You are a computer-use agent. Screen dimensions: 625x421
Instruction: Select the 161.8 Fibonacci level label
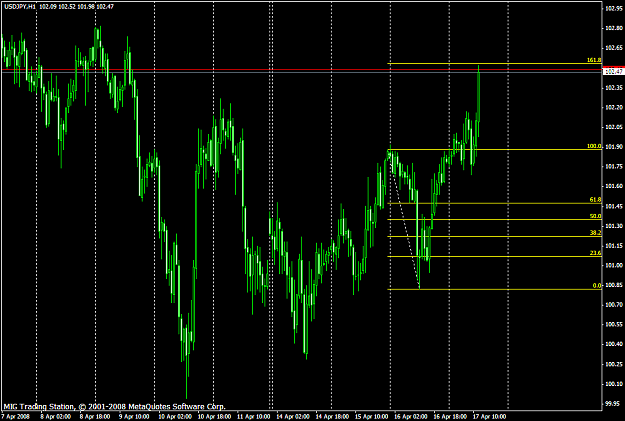(594, 60)
